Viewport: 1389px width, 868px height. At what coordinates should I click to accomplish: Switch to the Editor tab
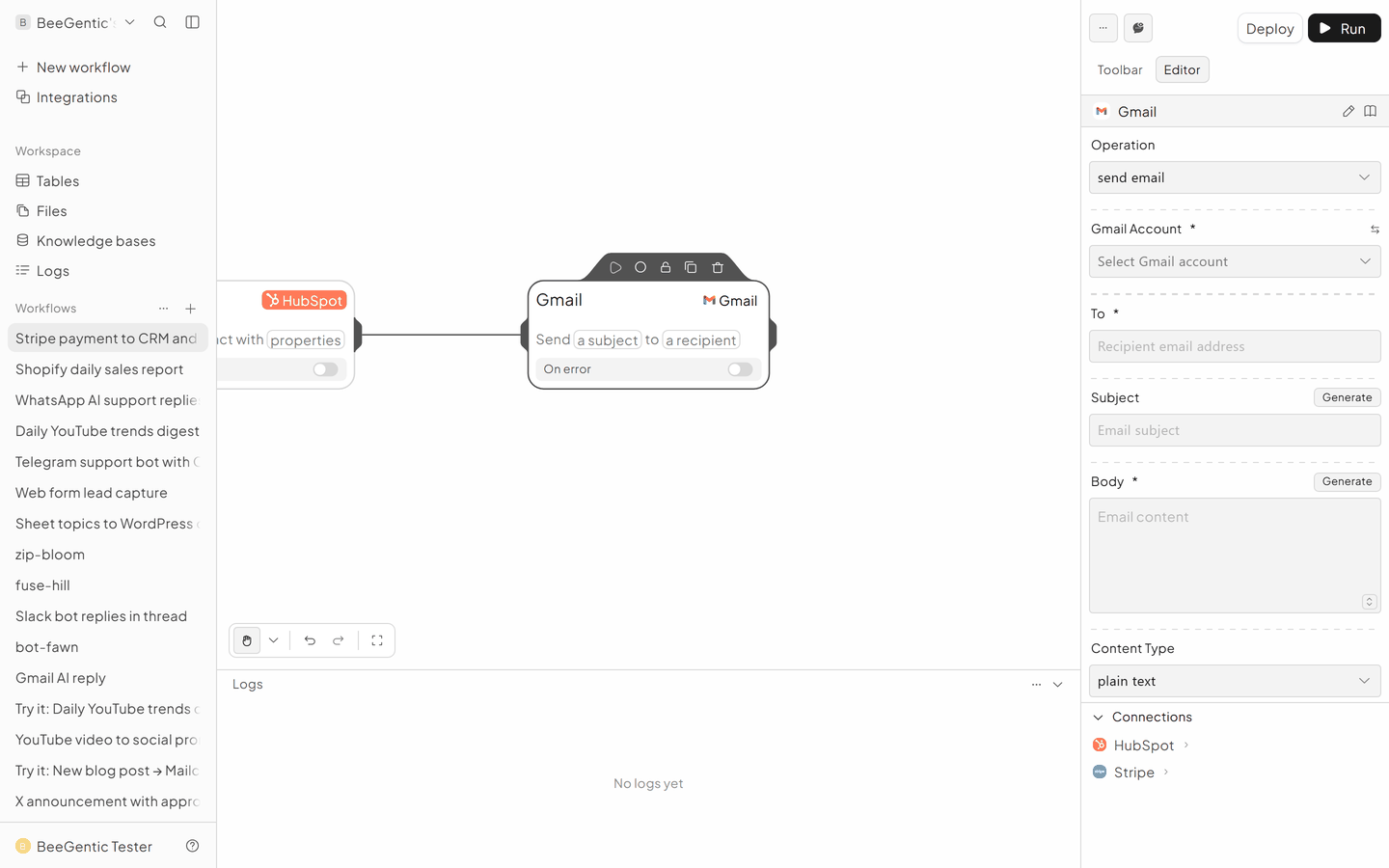pos(1182,69)
